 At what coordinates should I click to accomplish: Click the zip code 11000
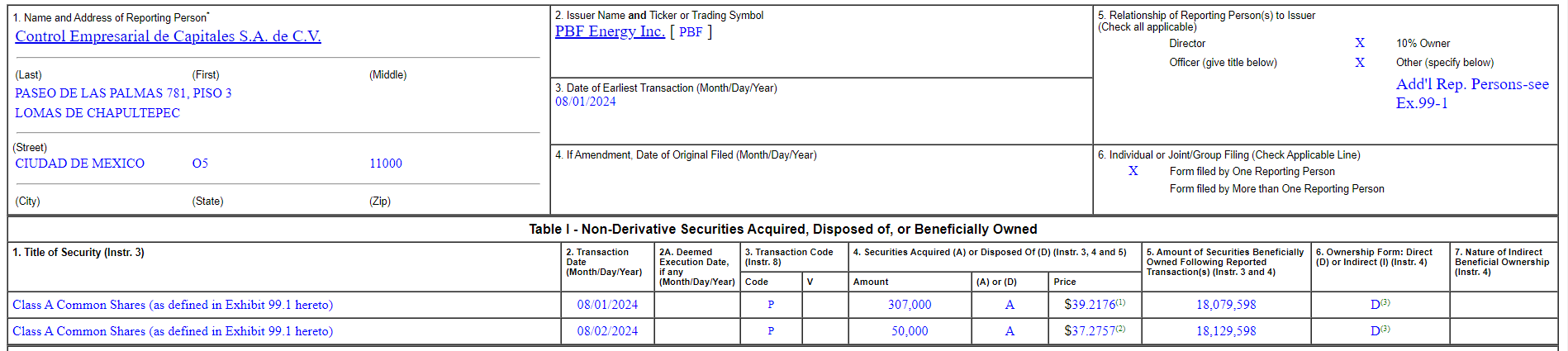tap(385, 164)
